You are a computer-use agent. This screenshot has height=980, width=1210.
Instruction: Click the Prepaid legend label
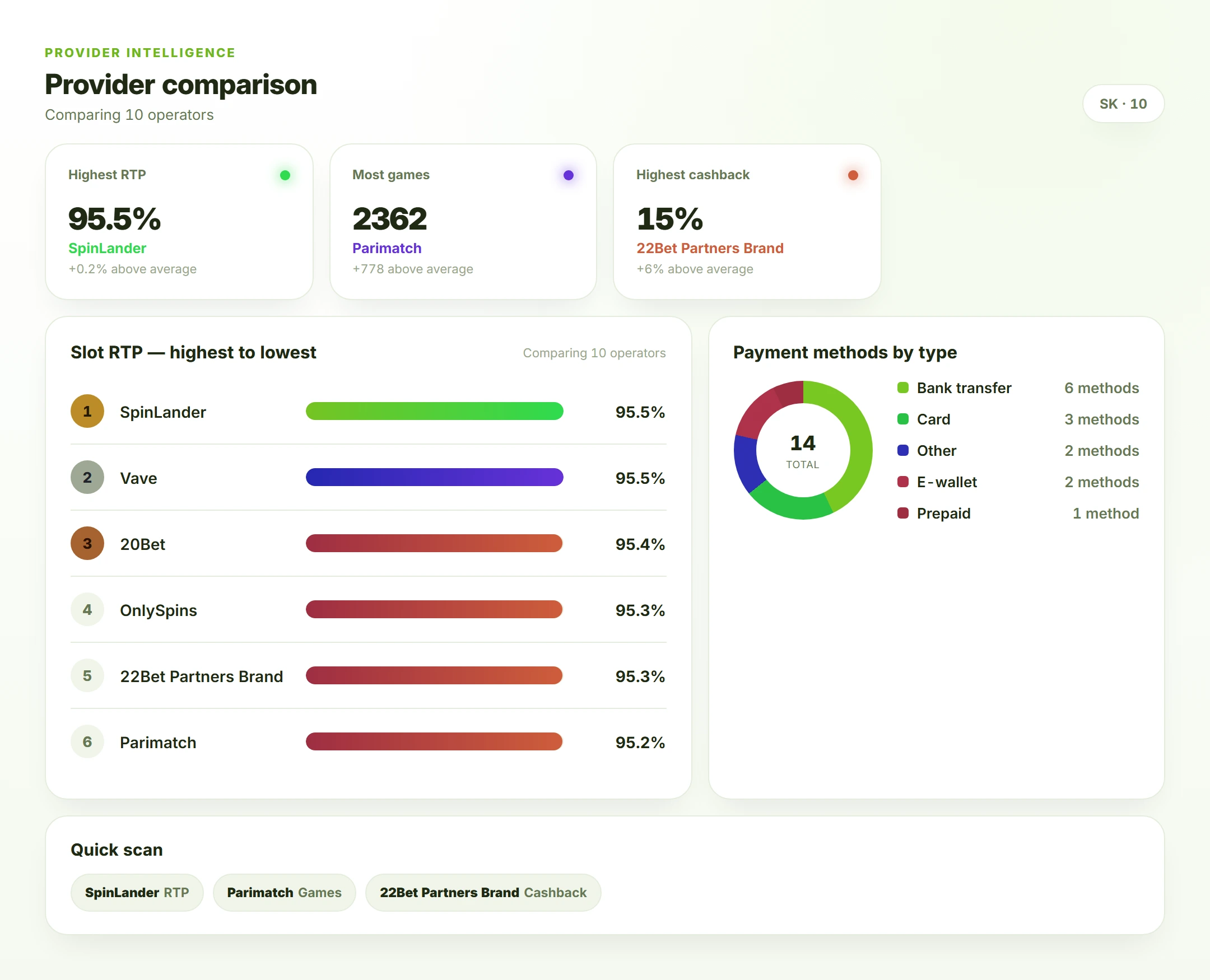(x=943, y=513)
